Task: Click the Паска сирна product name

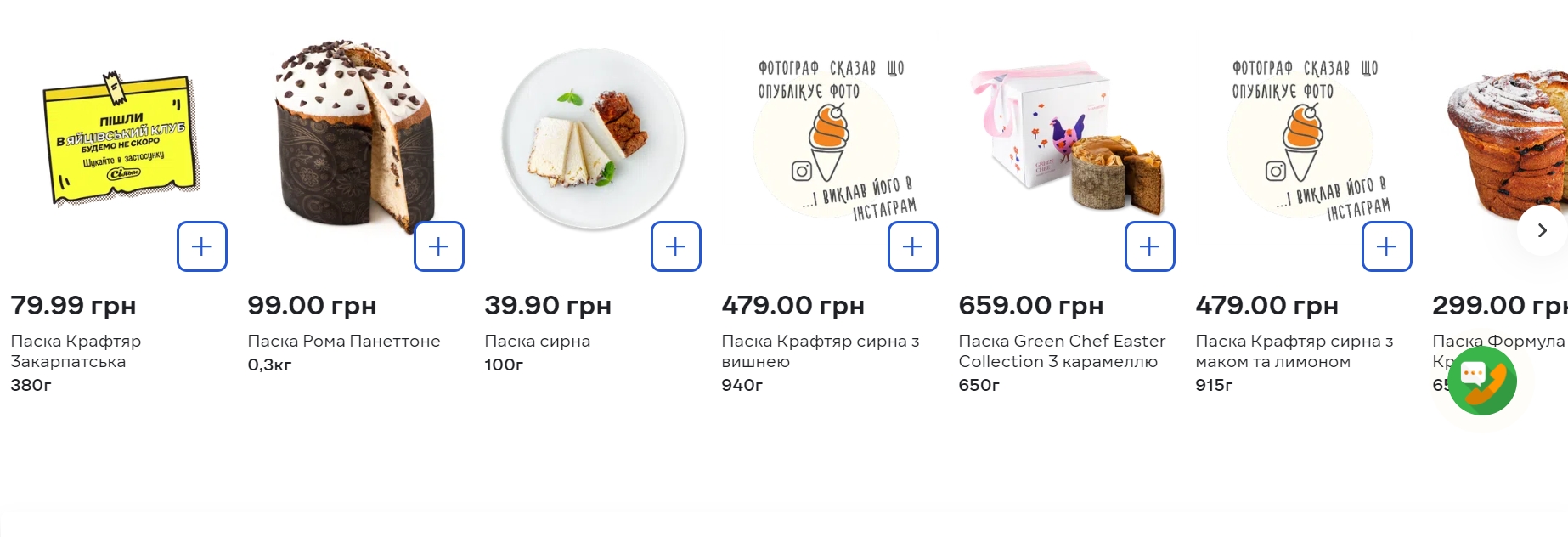Action: tap(537, 341)
